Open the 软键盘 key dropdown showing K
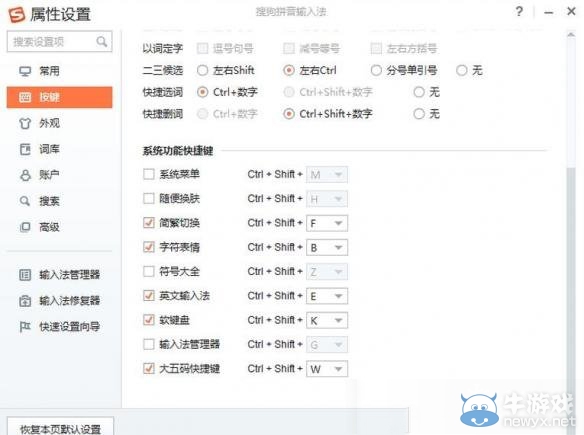This screenshot has width=584, height=435. 327,320
